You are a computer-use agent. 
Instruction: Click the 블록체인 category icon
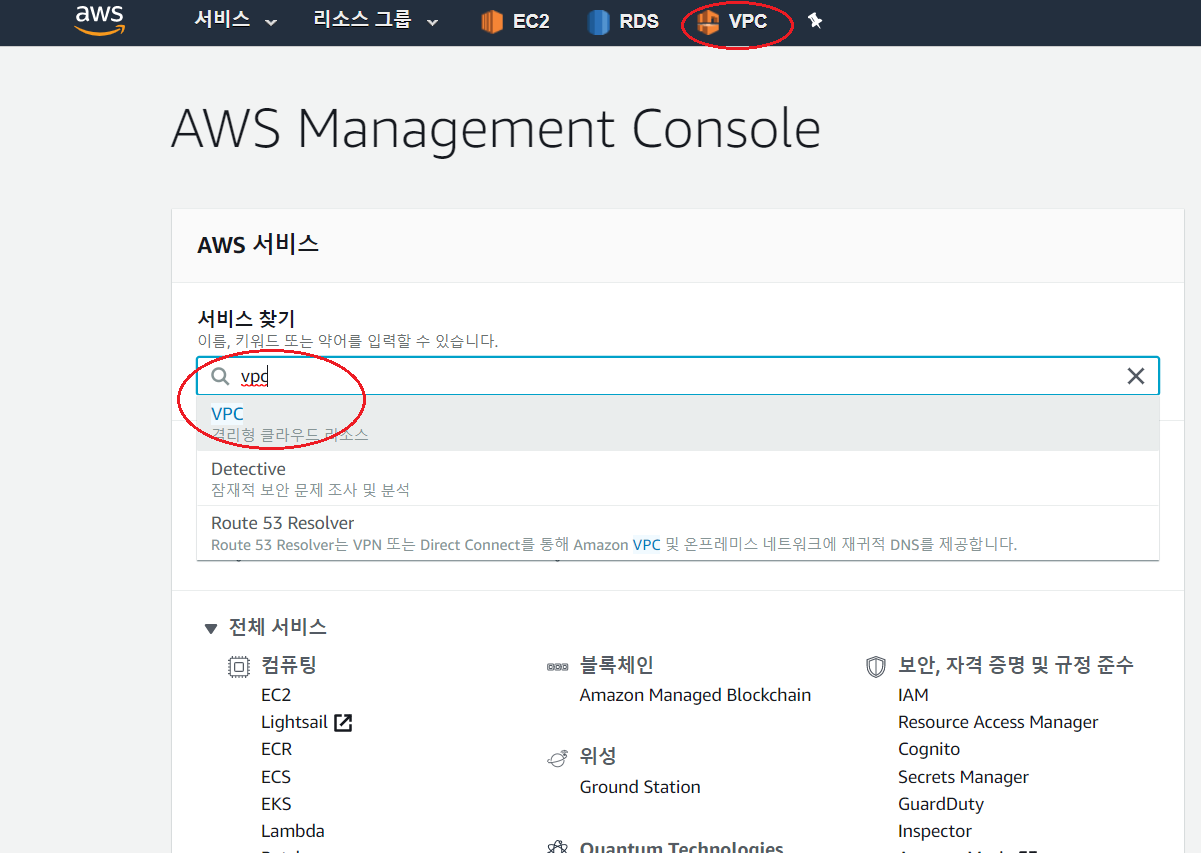pos(558,667)
